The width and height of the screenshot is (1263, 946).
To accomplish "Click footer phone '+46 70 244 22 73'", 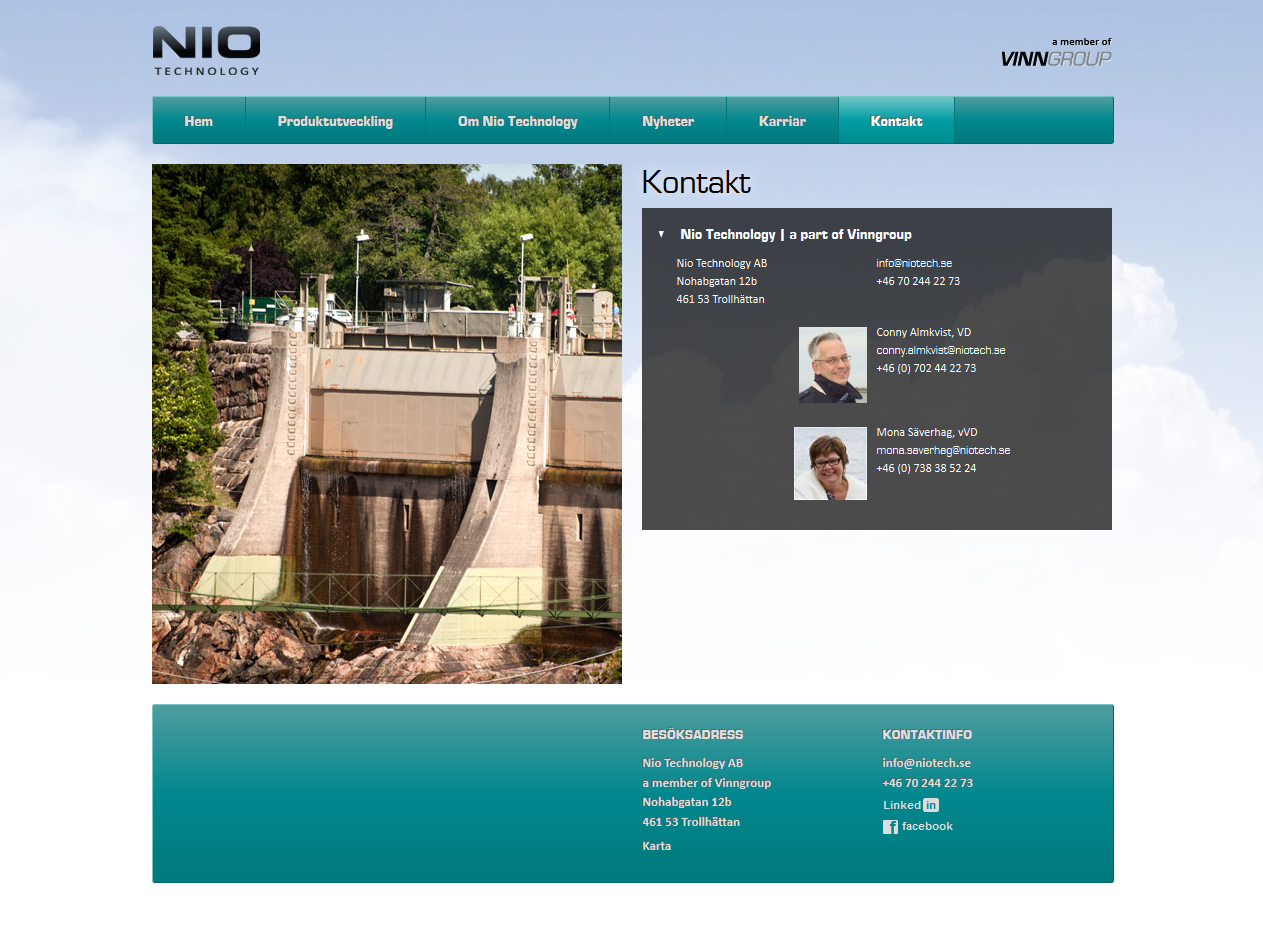I will click(x=928, y=783).
